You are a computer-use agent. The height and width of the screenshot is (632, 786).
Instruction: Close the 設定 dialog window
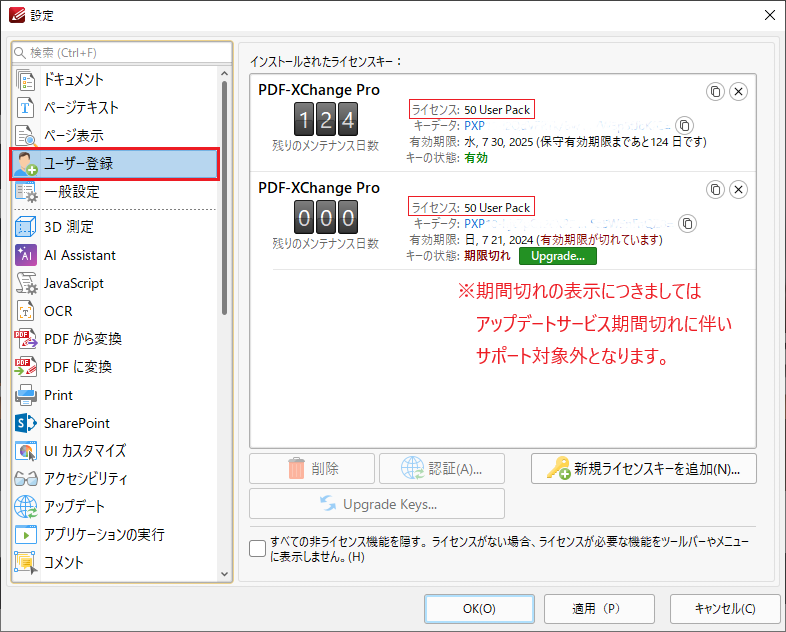point(769,15)
